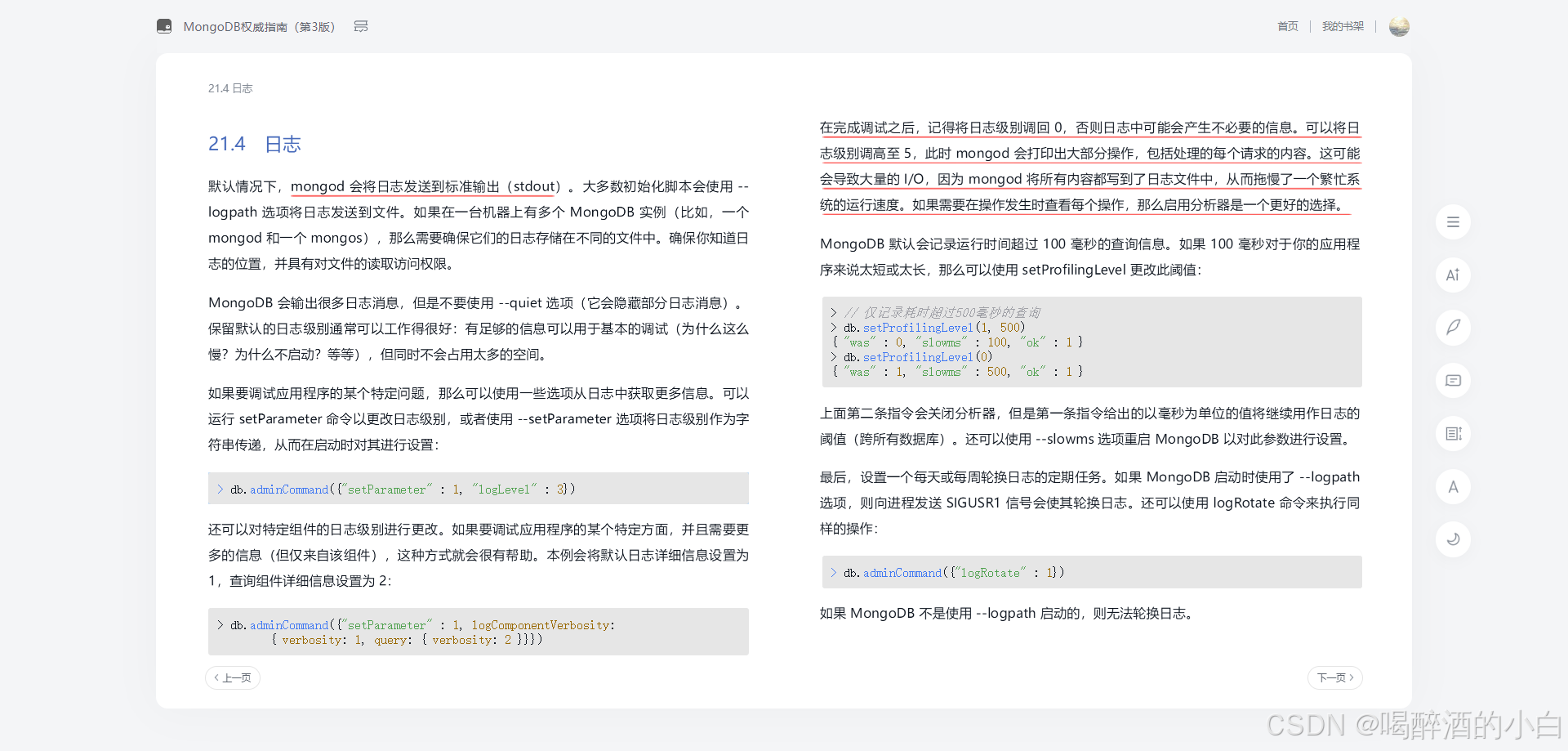Viewport: 1568px width, 751px height.
Task: Click paragraph starting '最后，设置一个每天或每周轮换'
Action: (1090, 503)
